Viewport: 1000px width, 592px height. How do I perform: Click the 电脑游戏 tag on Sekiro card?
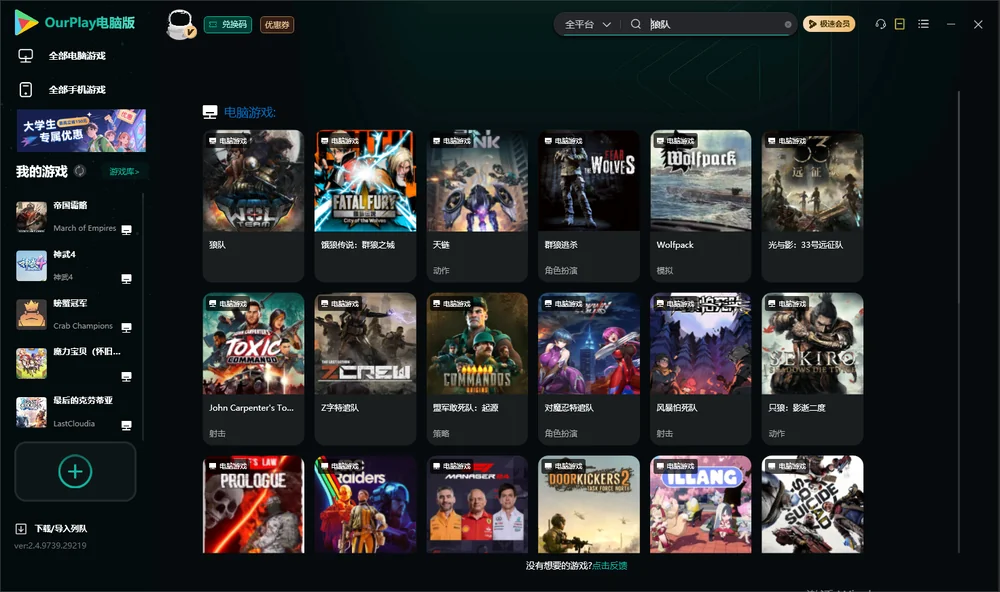pyautogui.click(x=786, y=304)
